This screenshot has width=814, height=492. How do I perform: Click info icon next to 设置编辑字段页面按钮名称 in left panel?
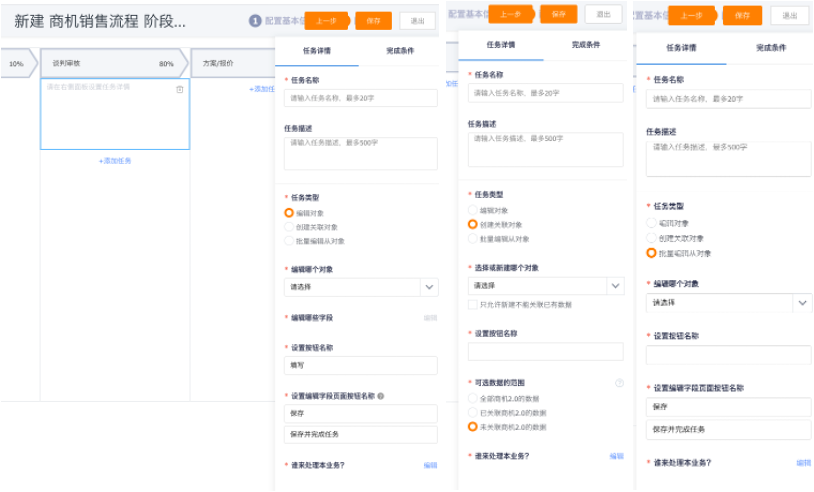point(380,396)
